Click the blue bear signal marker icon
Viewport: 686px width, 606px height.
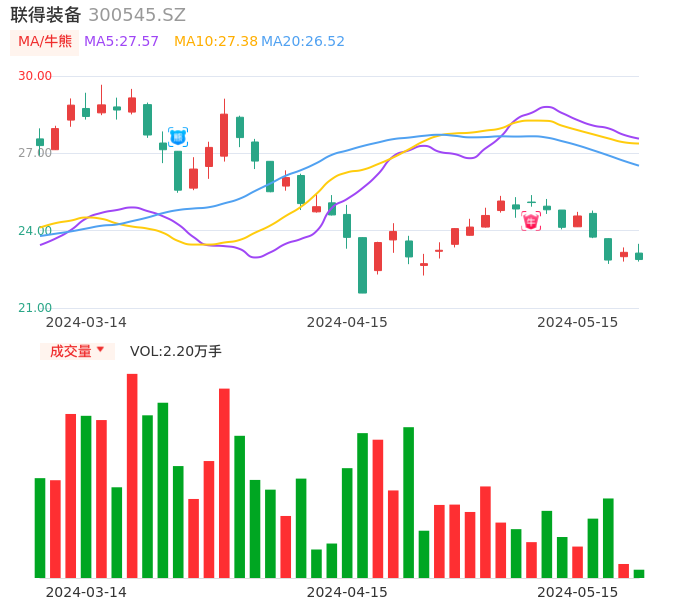[x=178, y=137]
